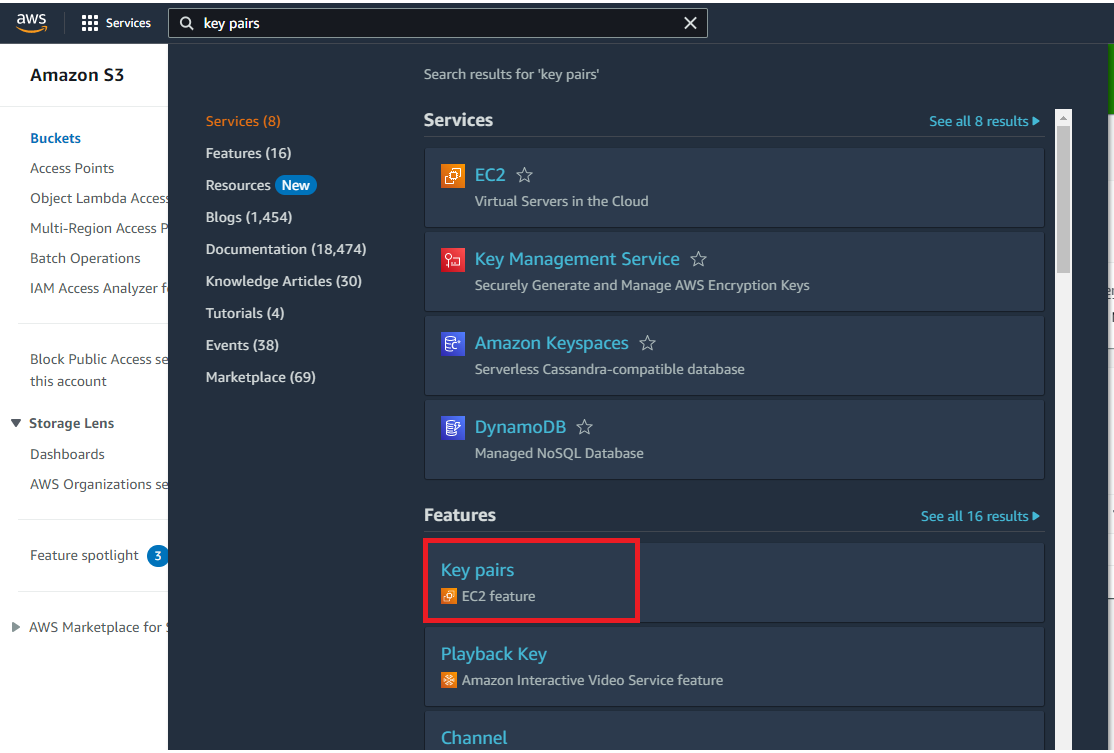Collapse the Storage Lens section

(16, 423)
